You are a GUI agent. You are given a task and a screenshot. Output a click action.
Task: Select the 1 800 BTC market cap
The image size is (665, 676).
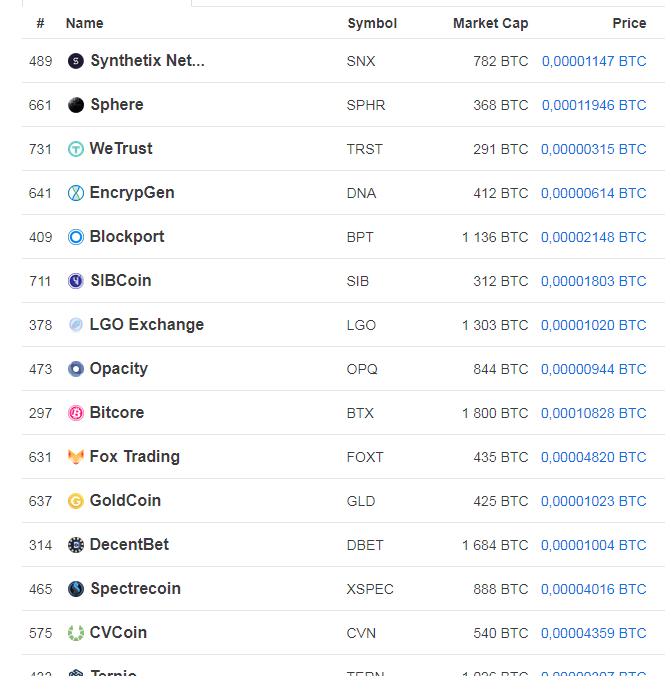click(x=495, y=413)
